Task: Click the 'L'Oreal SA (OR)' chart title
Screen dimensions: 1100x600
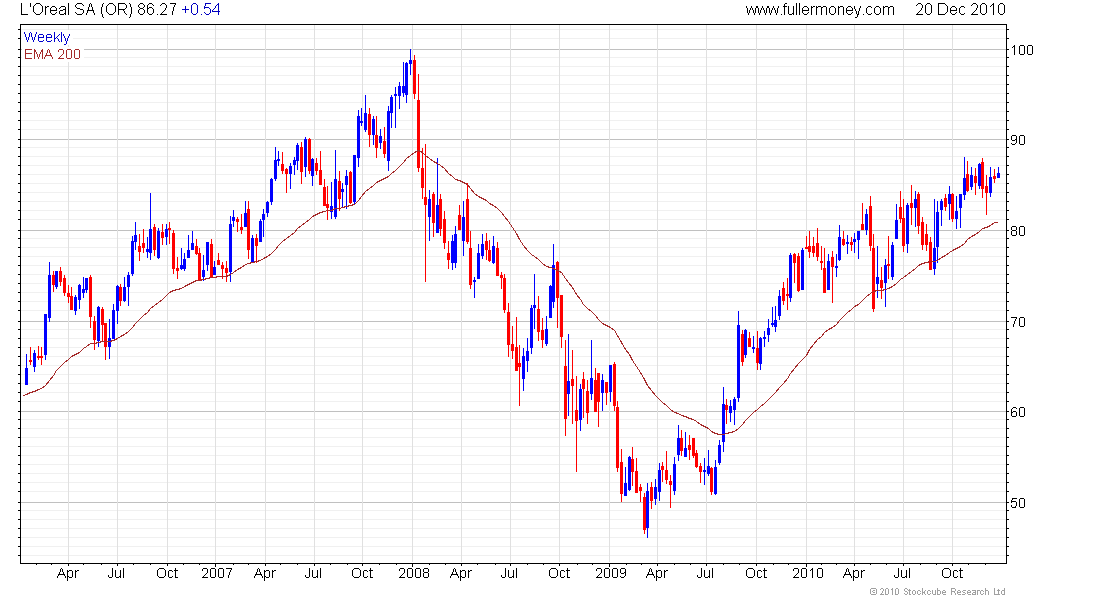Action: [76, 10]
